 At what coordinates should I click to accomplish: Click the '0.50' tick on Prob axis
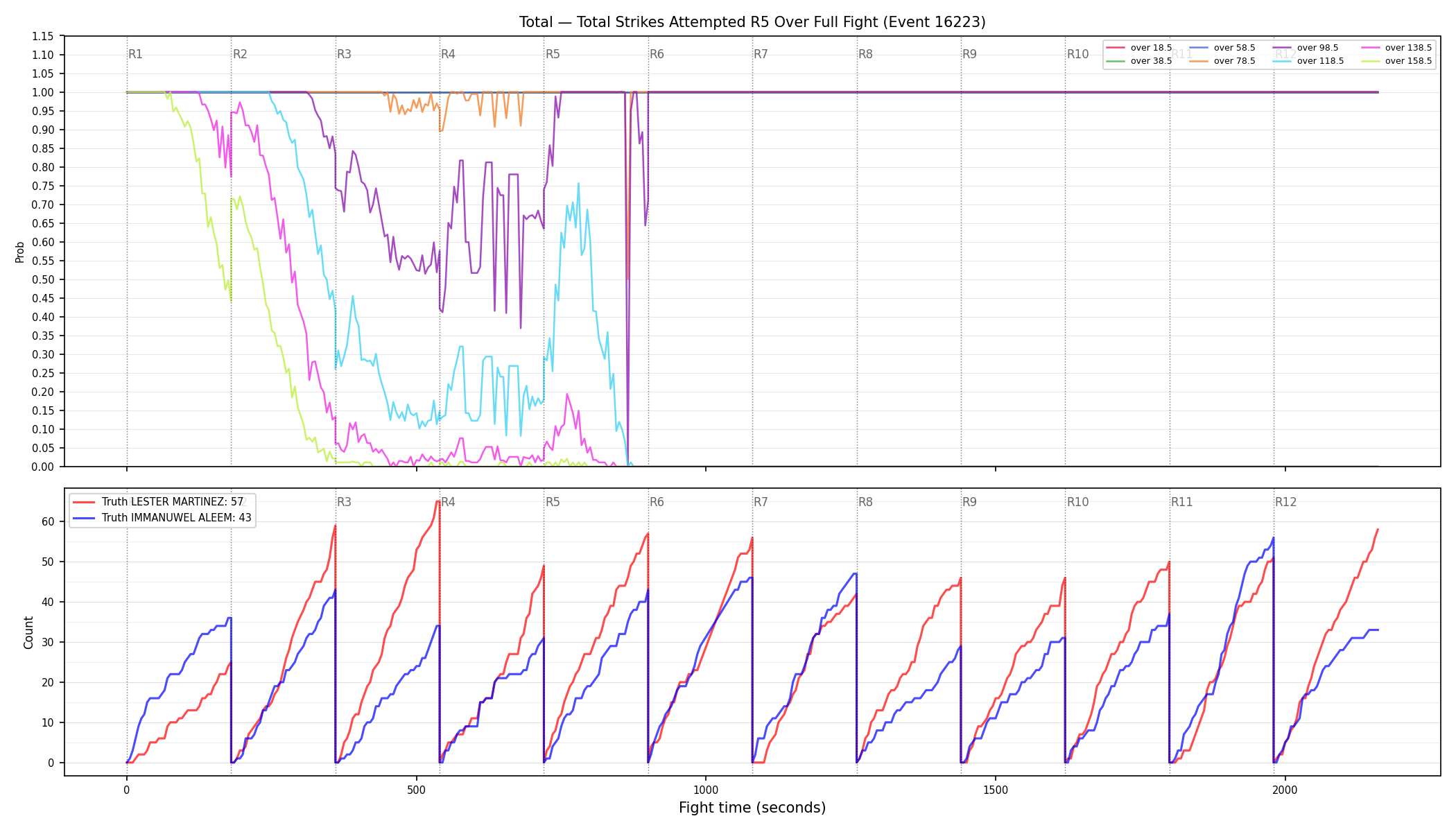pyautogui.click(x=43, y=279)
